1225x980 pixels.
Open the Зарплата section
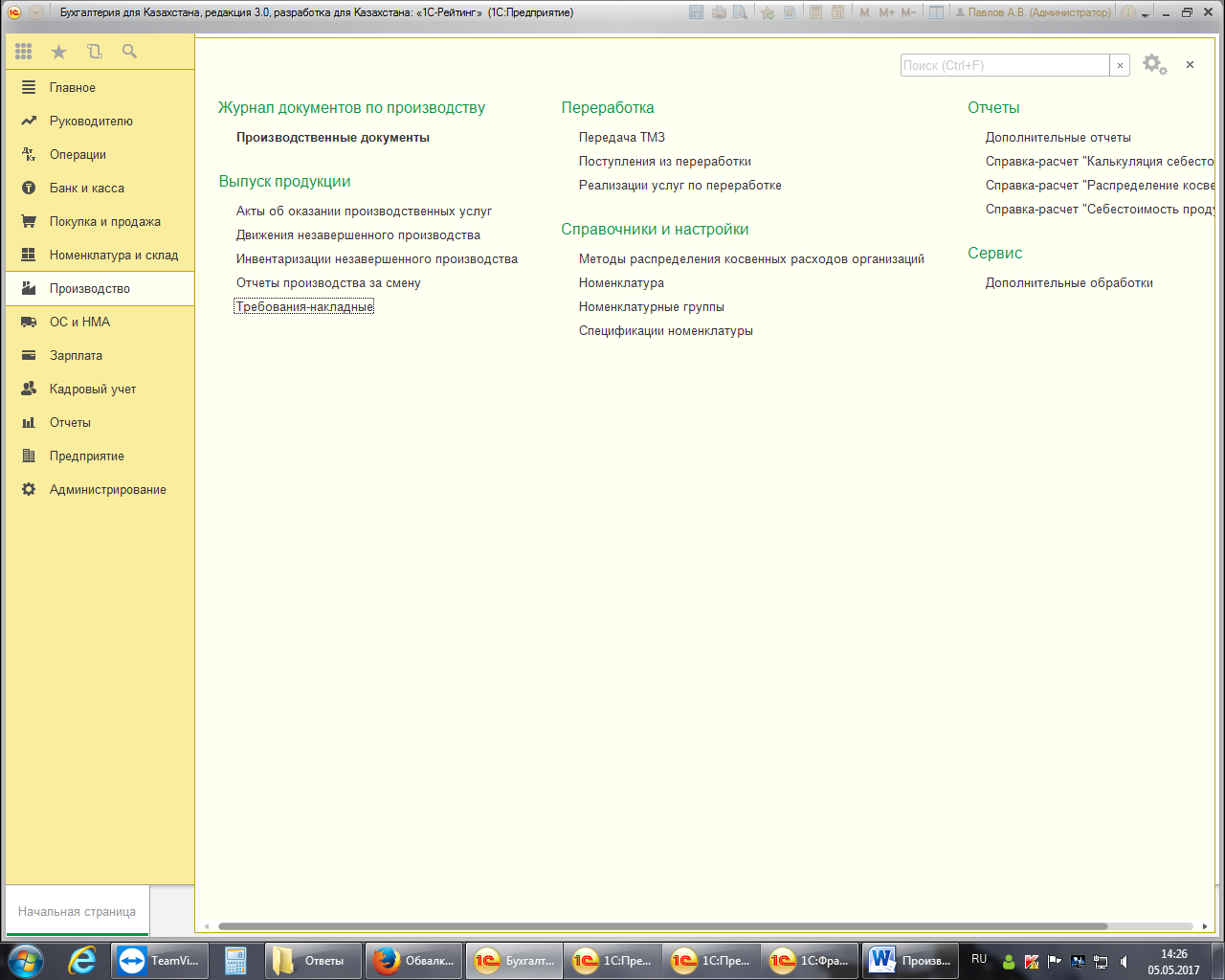(x=100, y=355)
